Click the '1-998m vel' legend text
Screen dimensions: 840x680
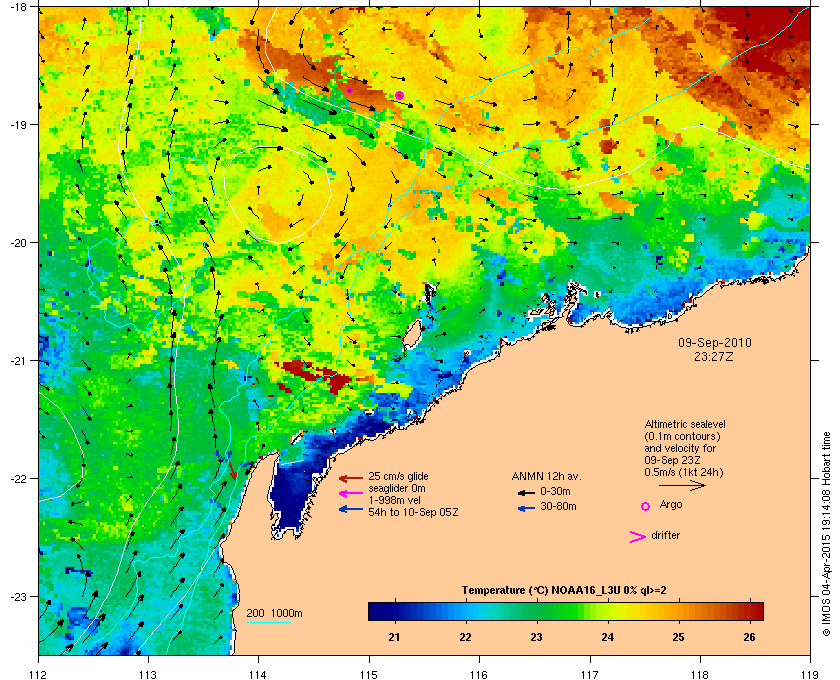[394, 500]
